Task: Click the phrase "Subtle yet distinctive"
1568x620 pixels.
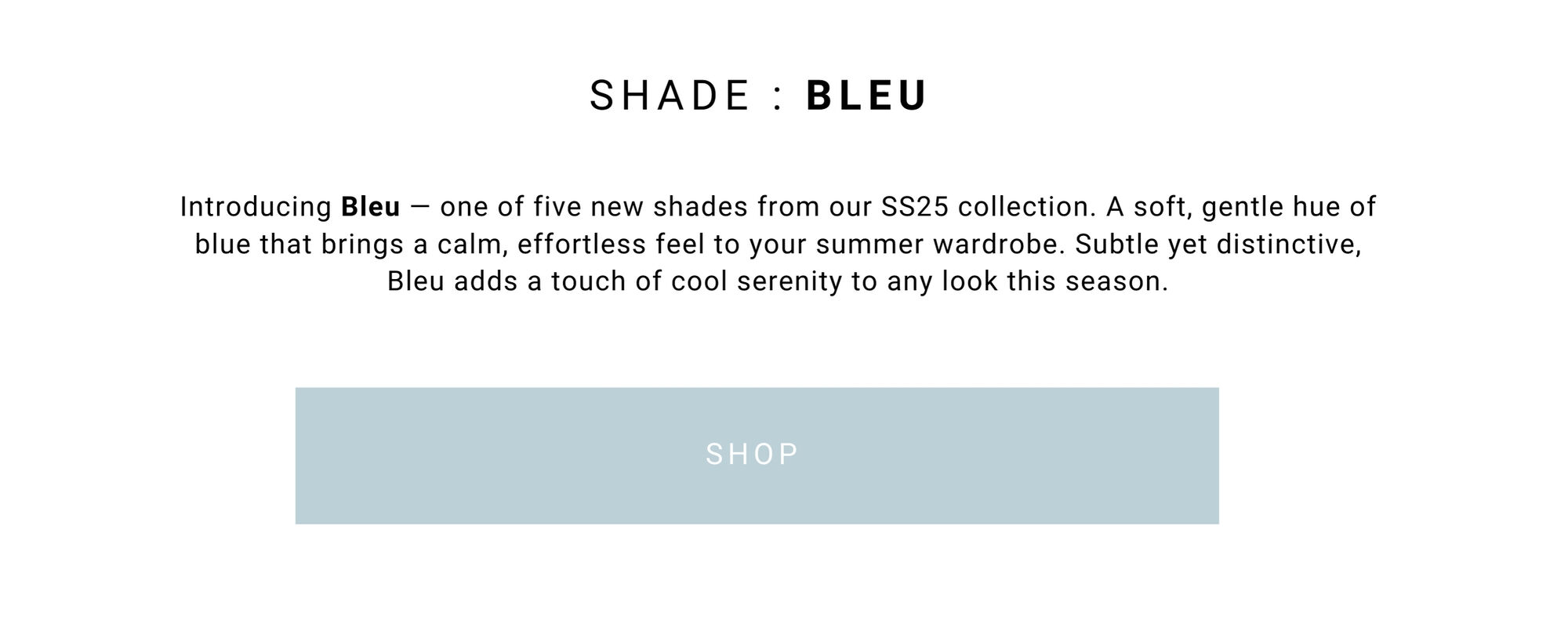Action: (x=1217, y=245)
